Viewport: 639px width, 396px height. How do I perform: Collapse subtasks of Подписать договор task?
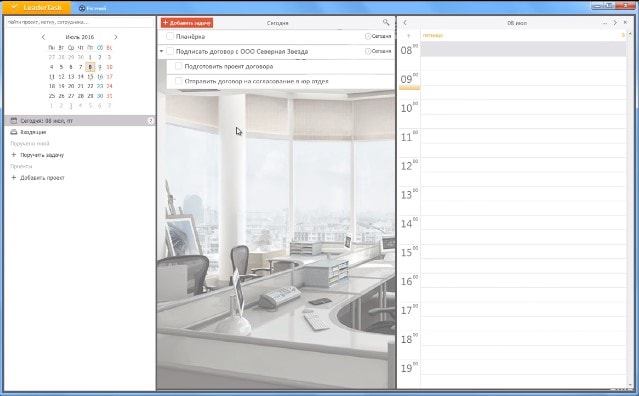162,51
